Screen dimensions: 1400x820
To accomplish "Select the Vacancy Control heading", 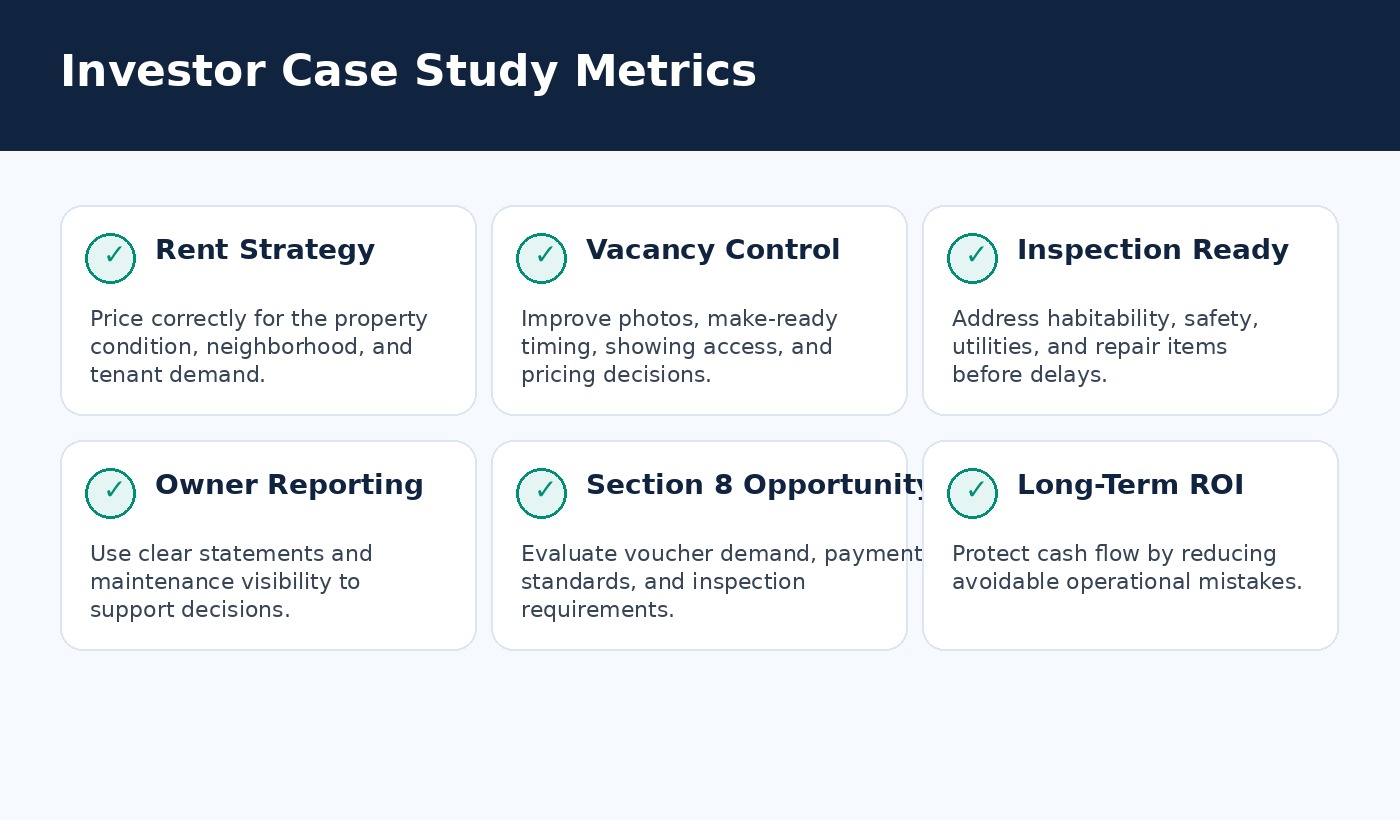I will (713, 250).
